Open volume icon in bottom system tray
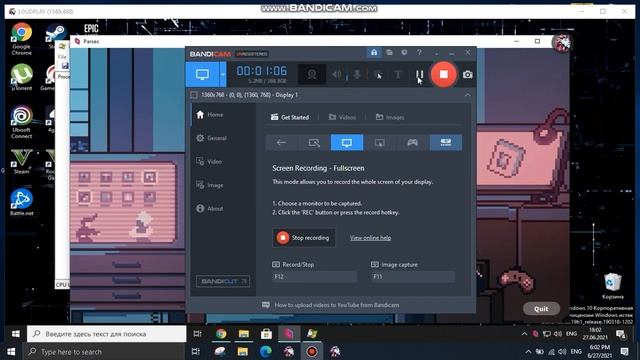Screen dimensions: 640x360 click(x=562, y=352)
